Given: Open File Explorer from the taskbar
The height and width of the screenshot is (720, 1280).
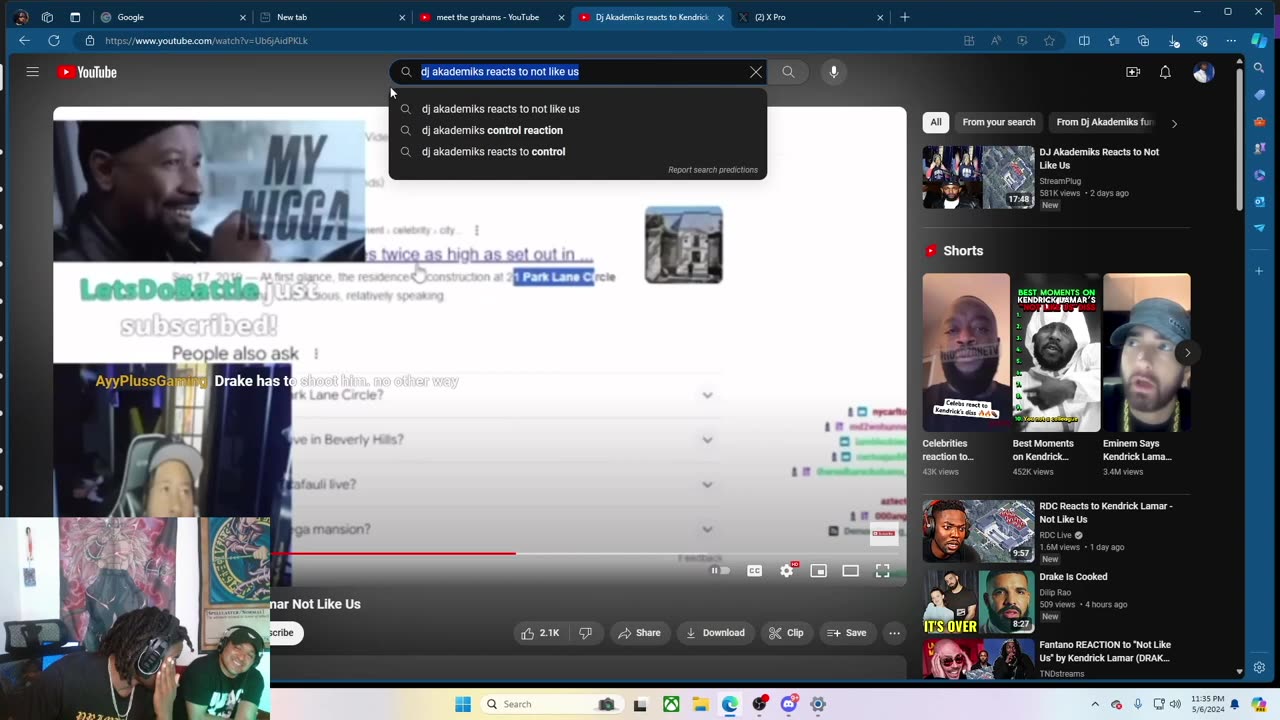Looking at the screenshot, I should [701, 704].
